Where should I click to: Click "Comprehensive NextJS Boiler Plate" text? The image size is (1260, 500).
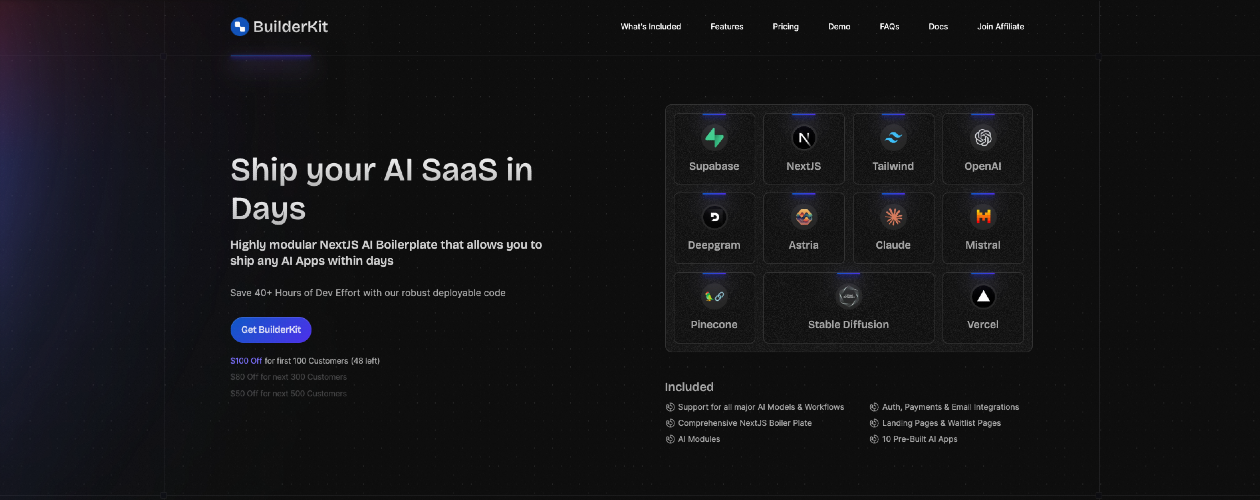click(745, 423)
